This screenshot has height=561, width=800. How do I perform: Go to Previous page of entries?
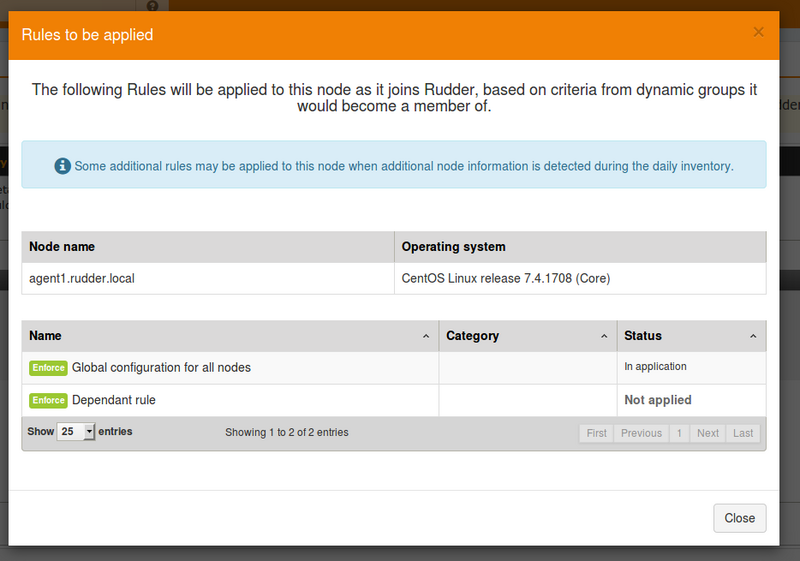[641, 434]
